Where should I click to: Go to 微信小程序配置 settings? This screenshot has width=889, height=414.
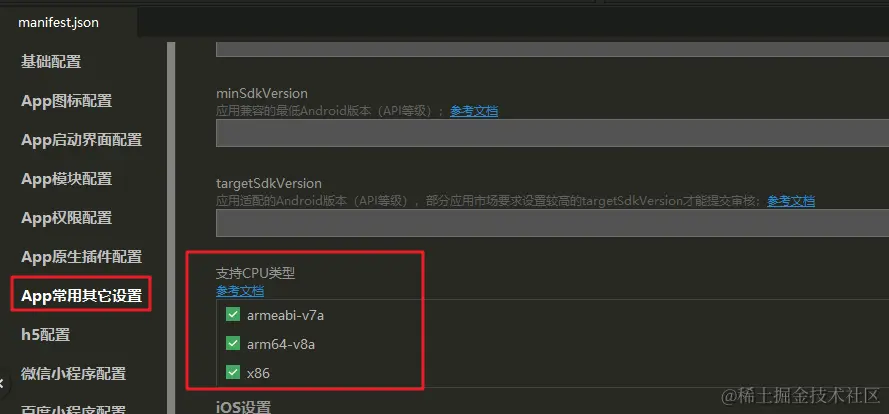[x=74, y=374]
